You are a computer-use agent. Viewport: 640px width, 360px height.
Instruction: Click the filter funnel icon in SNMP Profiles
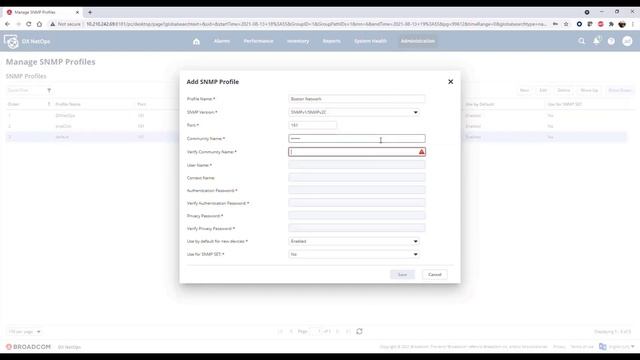[49, 90]
